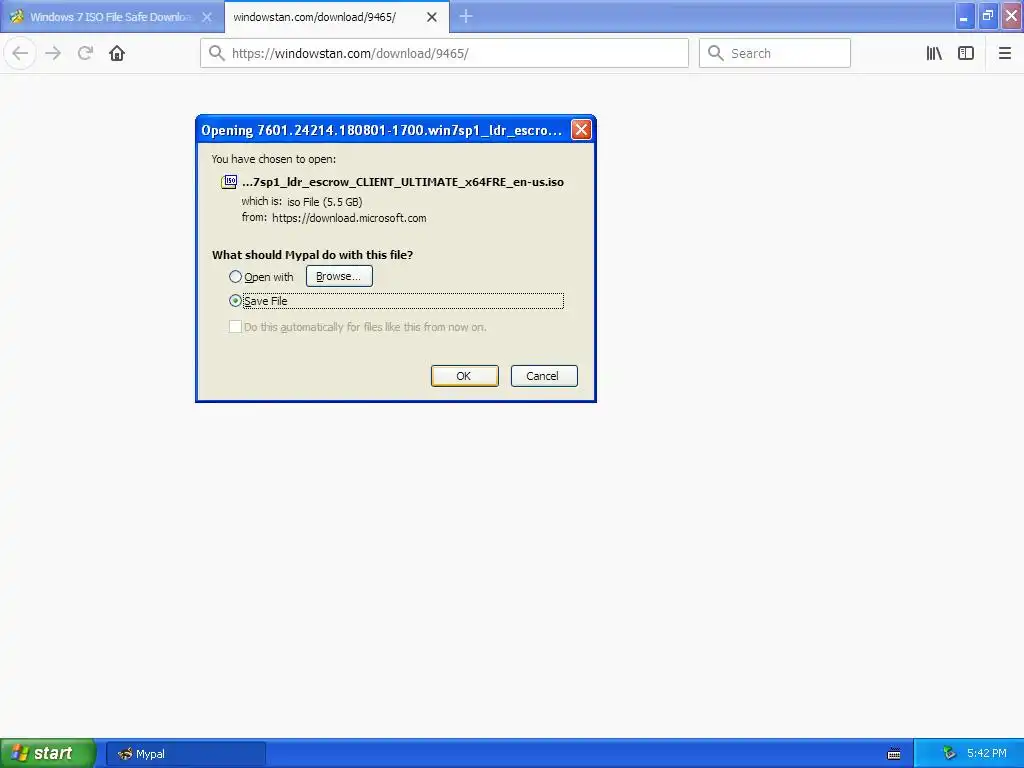The height and width of the screenshot is (768, 1024).
Task: Click the address bar URL field
Action: 444,53
